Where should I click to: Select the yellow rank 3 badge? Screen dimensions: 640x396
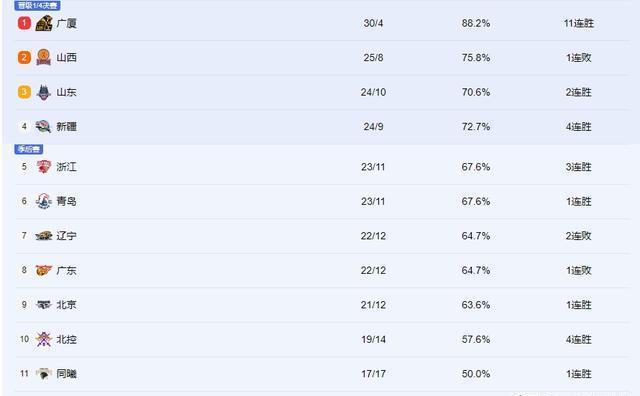24,92
